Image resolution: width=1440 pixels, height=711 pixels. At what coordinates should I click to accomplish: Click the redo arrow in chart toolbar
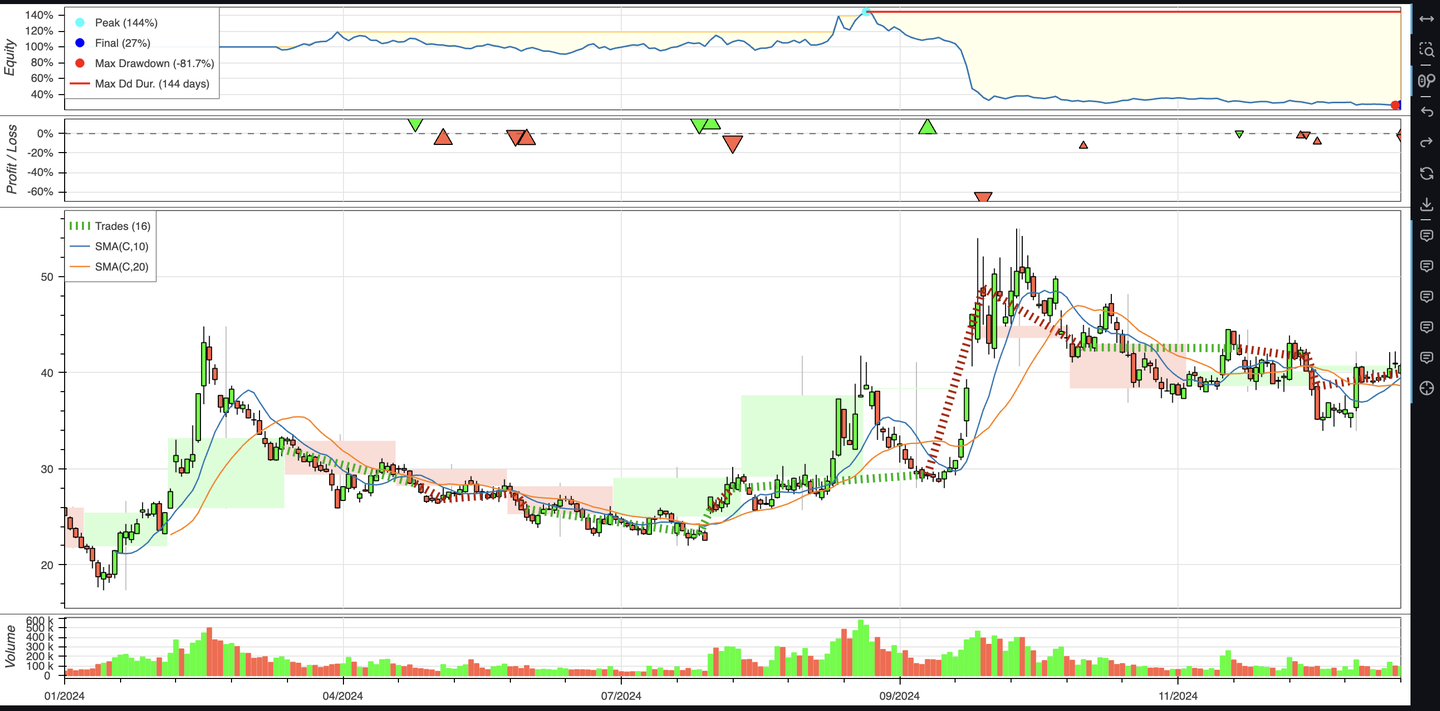[x=1427, y=142]
